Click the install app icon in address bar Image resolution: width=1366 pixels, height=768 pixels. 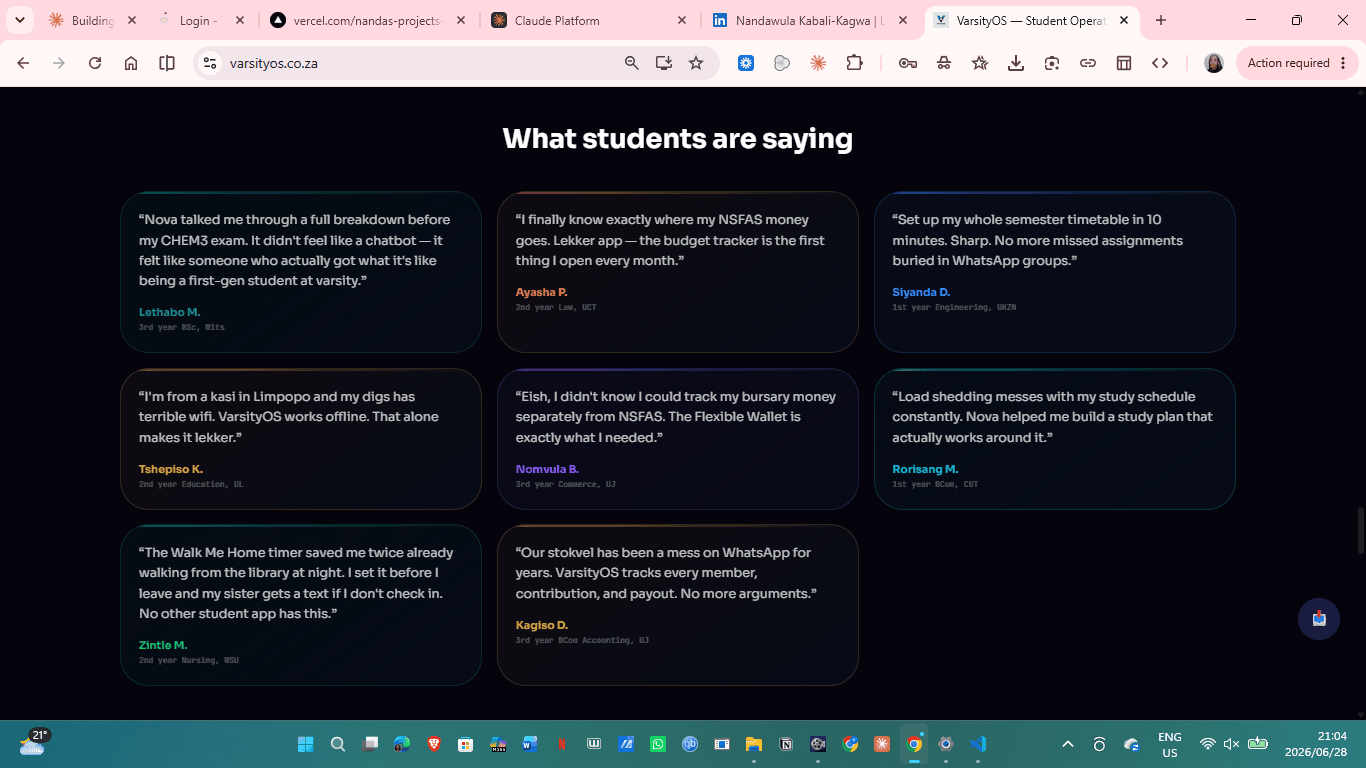click(664, 63)
